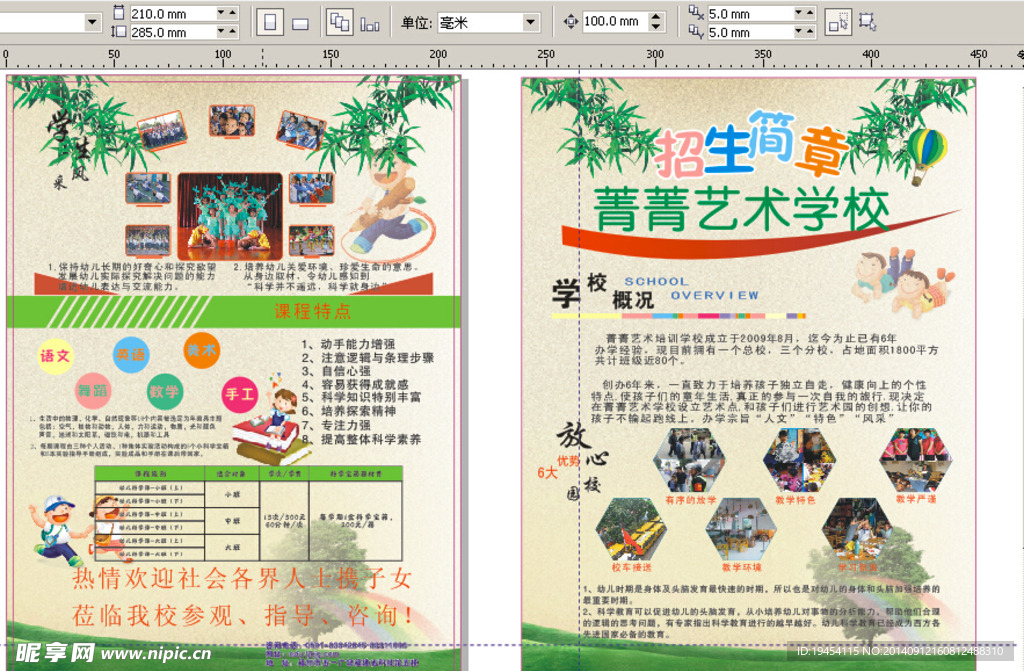Viewport: 1024px width, 671px height.
Task: Select the pink 舞蹈 circle
Action: 93,391
